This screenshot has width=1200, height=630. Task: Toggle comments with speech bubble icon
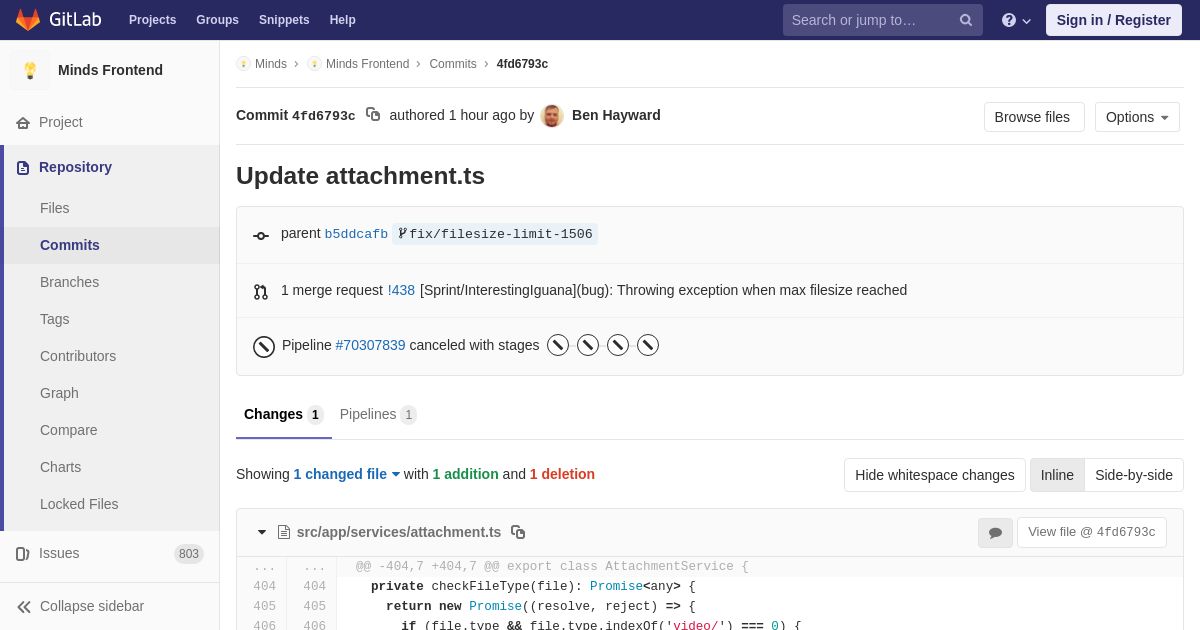[995, 533]
